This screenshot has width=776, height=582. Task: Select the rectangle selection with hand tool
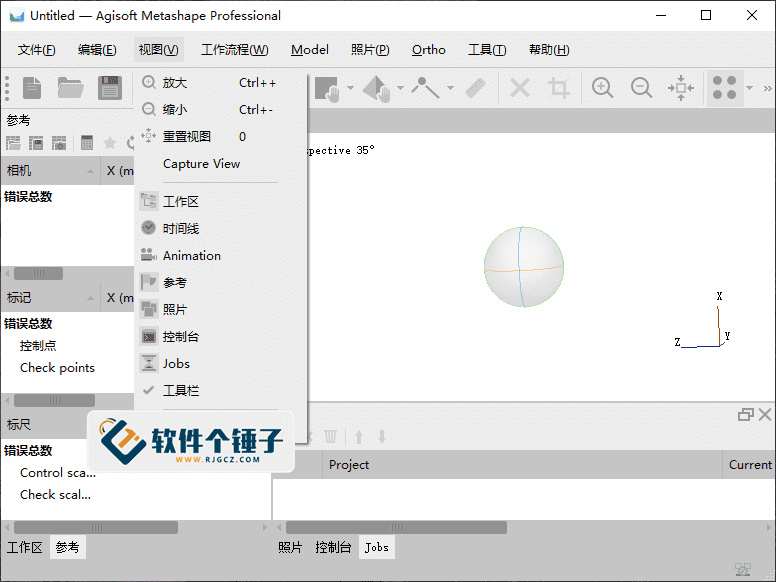pos(327,88)
